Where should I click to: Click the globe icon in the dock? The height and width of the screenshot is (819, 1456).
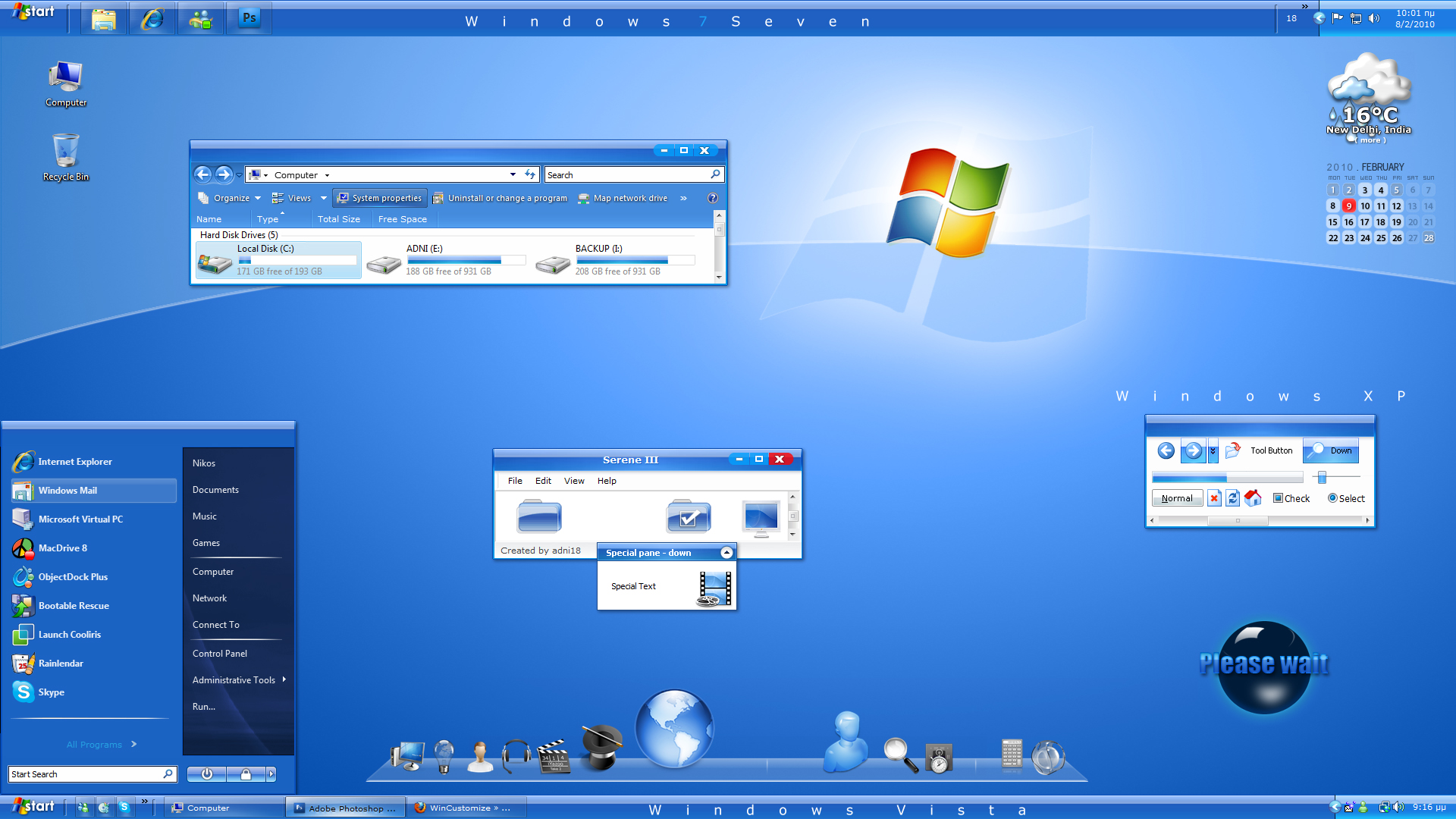(673, 729)
